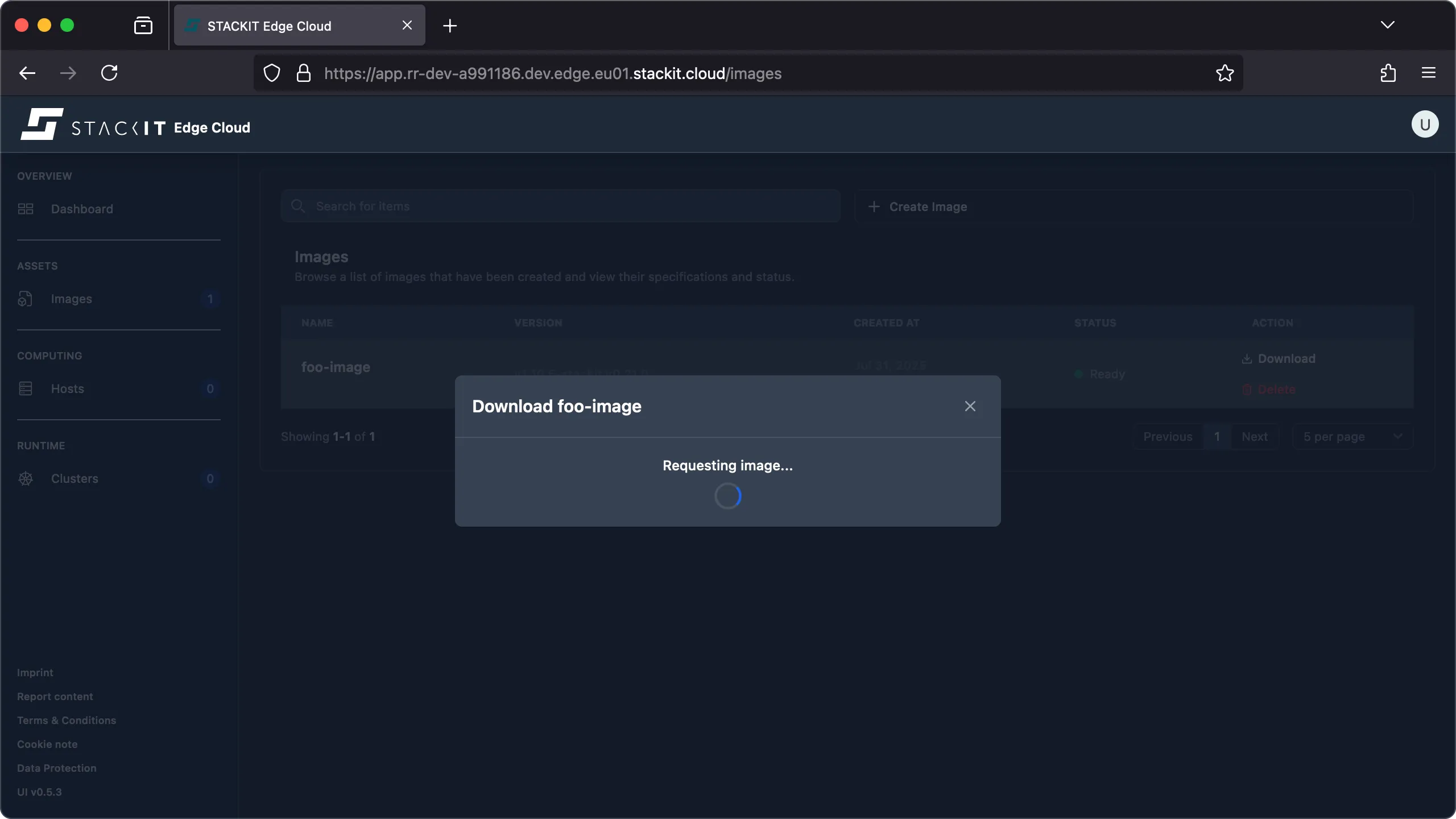Close the Download foo-image dialog
The height and width of the screenshot is (819, 1456).
[969, 406]
